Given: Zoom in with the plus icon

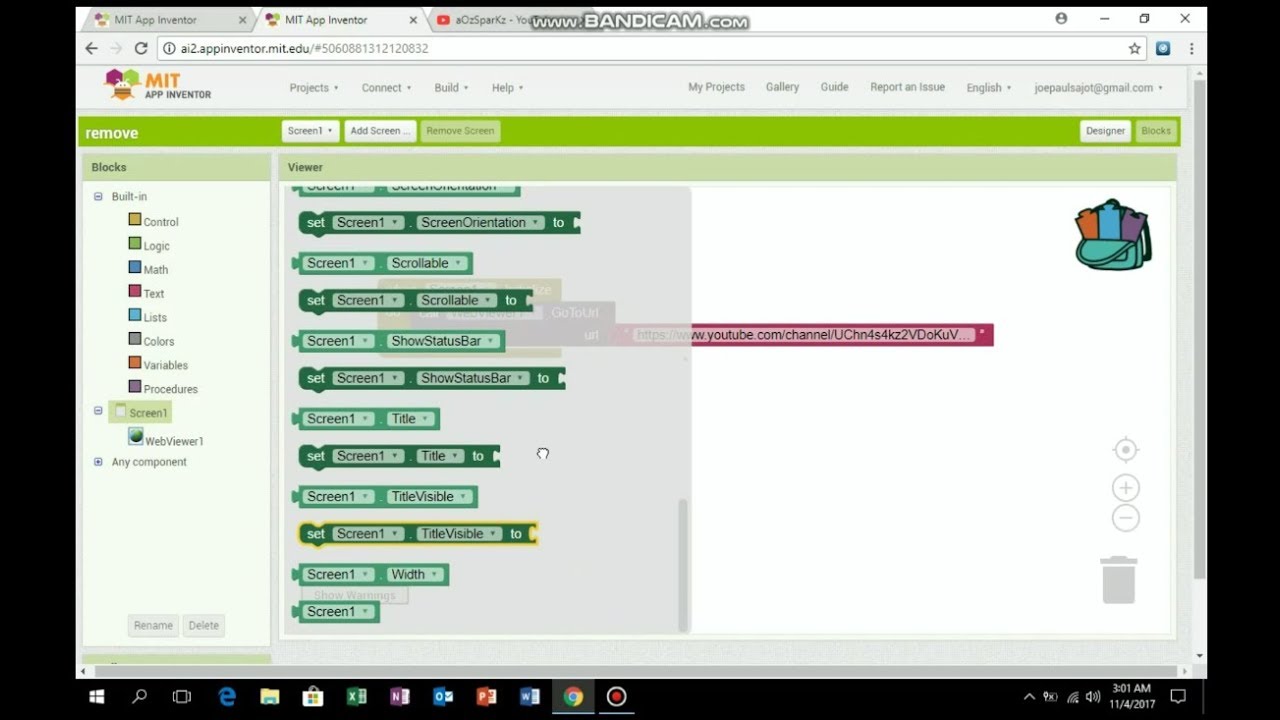Looking at the screenshot, I should [1126, 488].
